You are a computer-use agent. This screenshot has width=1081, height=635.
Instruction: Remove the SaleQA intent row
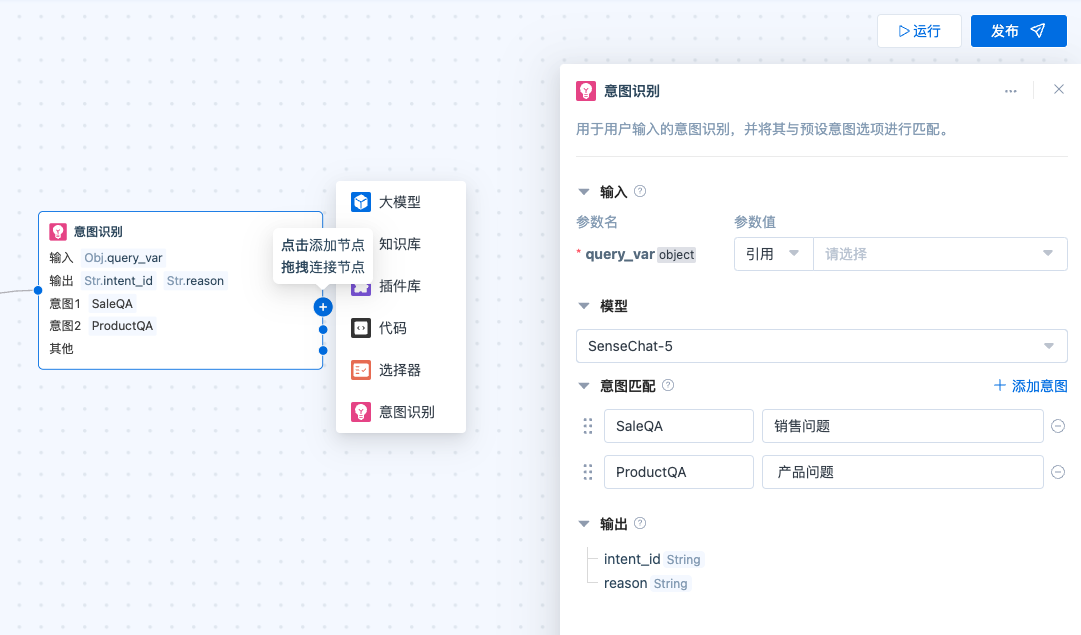tap(1058, 426)
